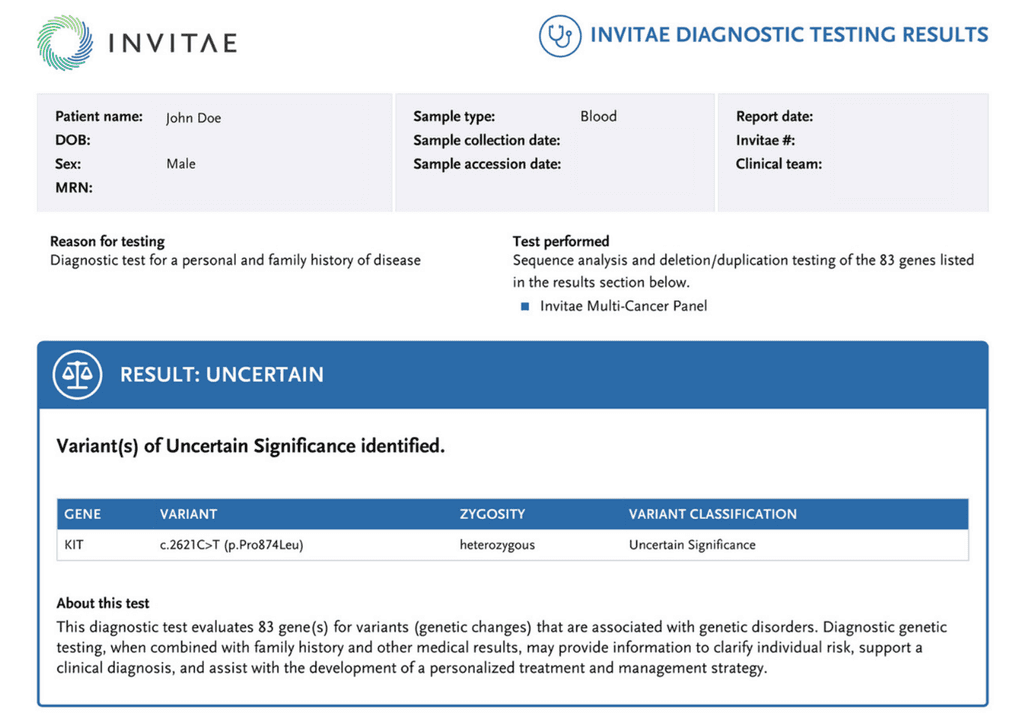The image size is (1024, 724).
Task: Click the blue square bullet next to panel name
Action: point(527,306)
